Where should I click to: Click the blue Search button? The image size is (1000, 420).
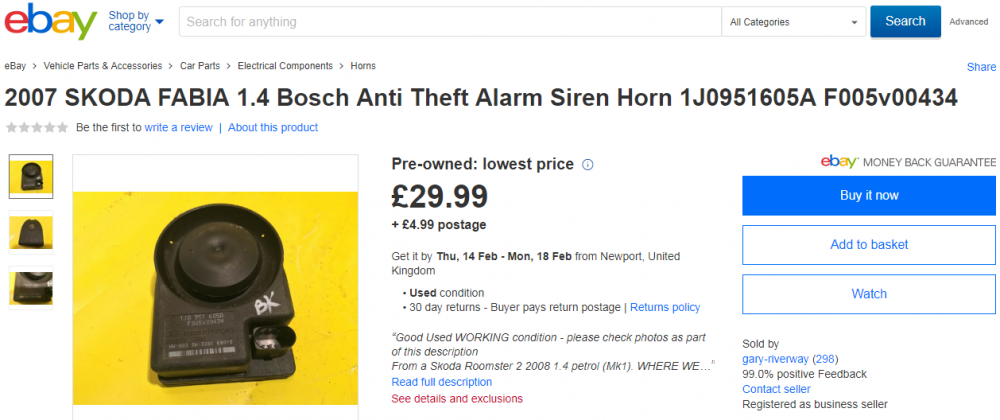coord(905,21)
